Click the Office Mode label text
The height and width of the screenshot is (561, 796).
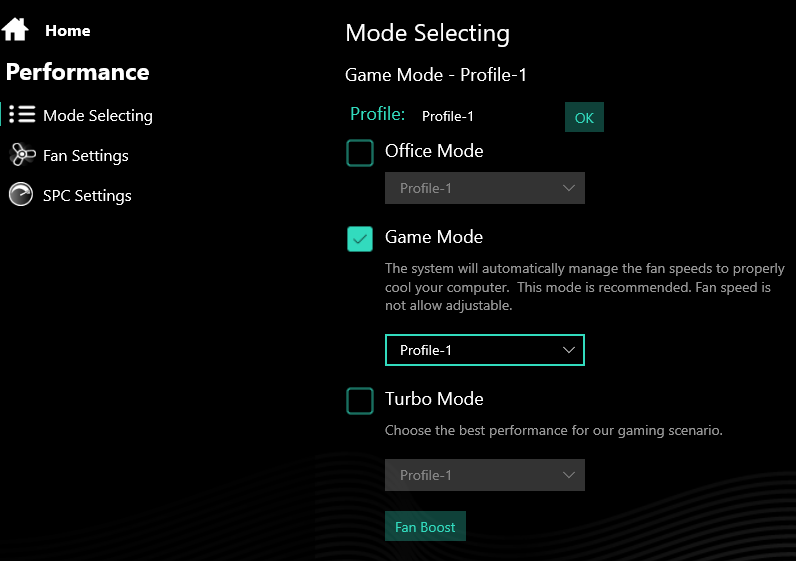[434, 151]
